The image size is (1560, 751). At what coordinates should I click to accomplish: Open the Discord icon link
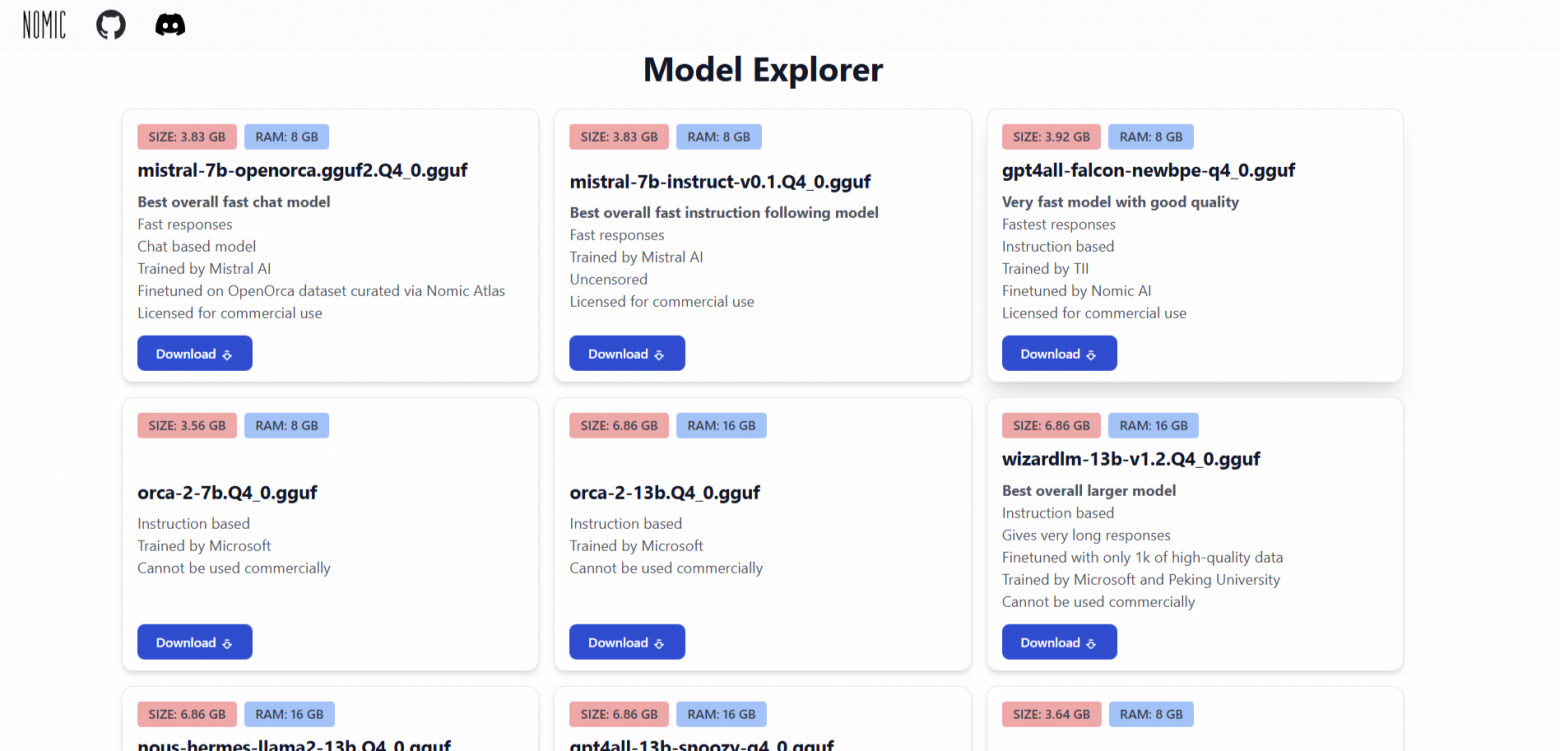coord(170,25)
